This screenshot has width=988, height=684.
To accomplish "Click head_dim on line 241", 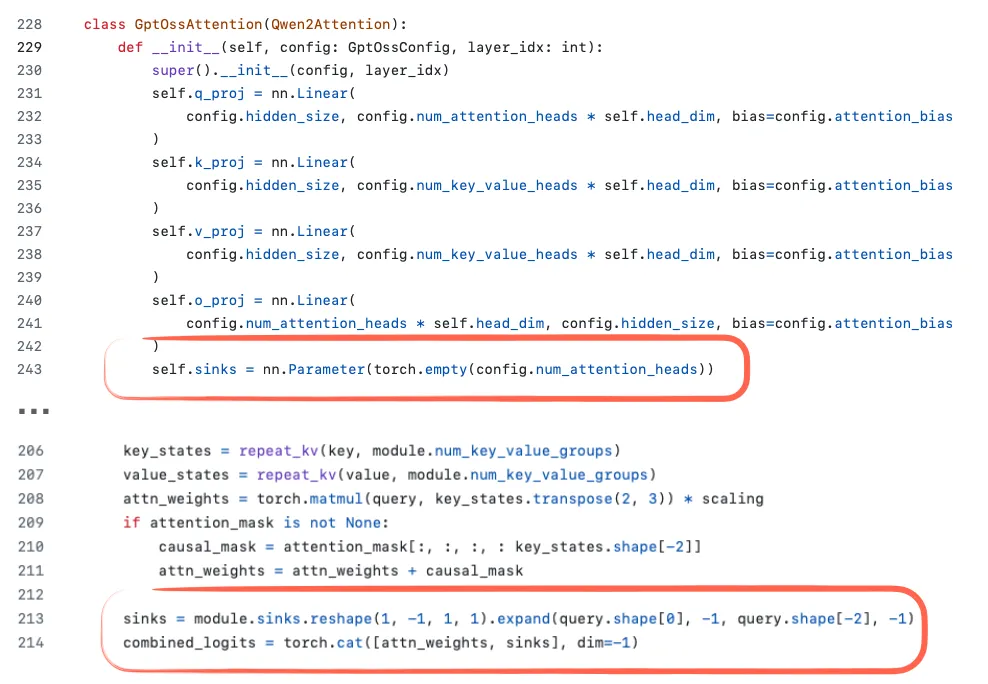I will 510,323.
